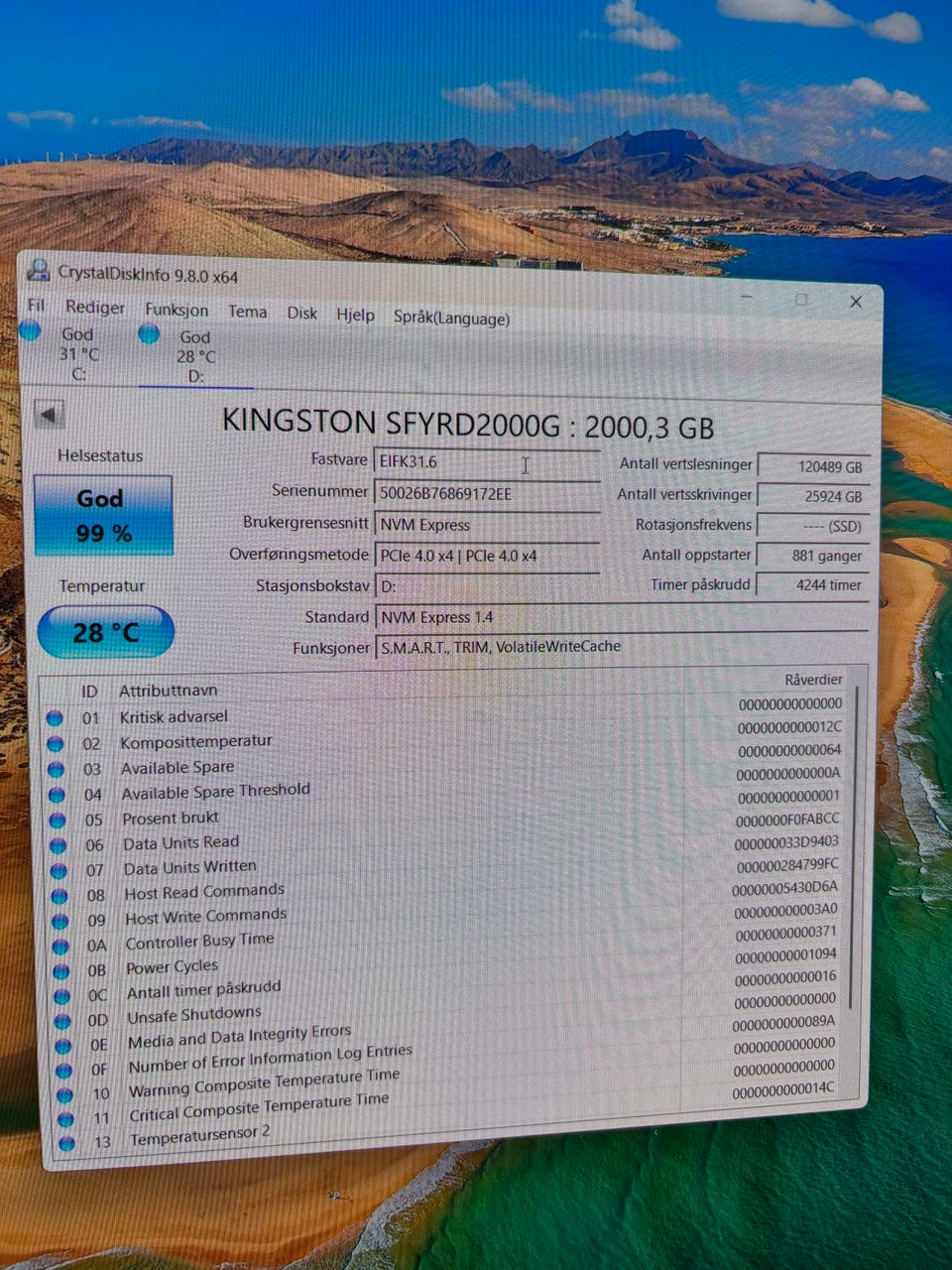
Task: Click status dot for Number of Error Information Log Entries
Action: click(x=64, y=1071)
